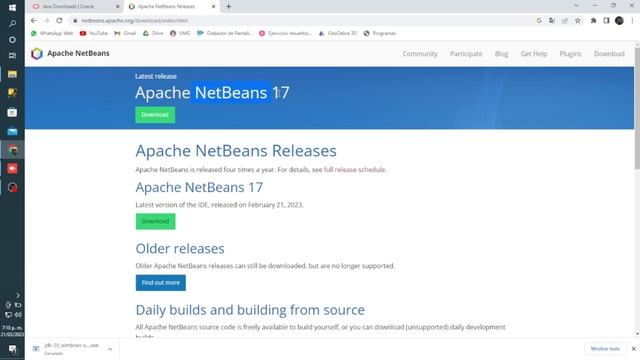640x360 pixels.
Task: Click the address bar URL
Action: click(135, 20)
